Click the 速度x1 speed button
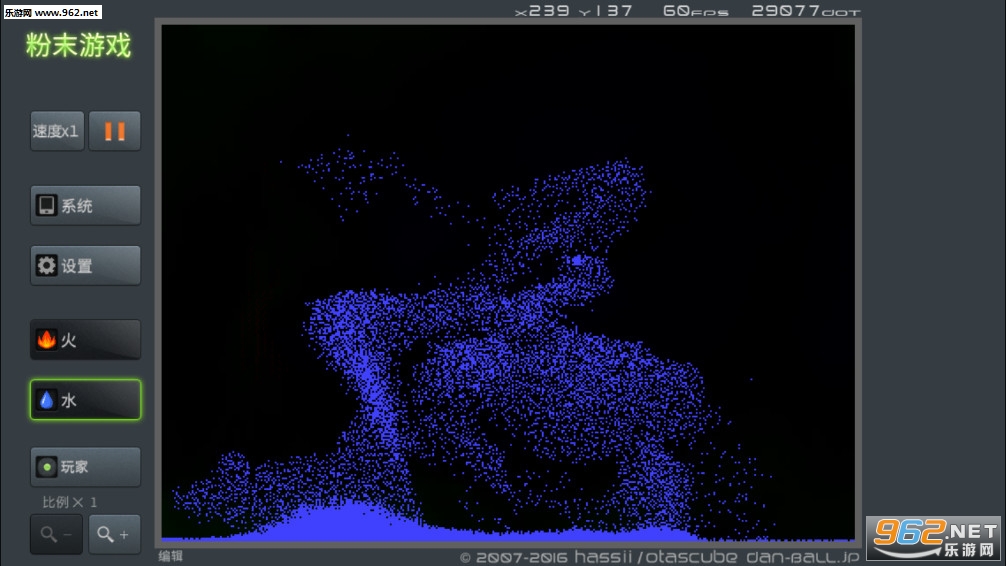This screenshot has width=1006, height=566. point(57,131)
